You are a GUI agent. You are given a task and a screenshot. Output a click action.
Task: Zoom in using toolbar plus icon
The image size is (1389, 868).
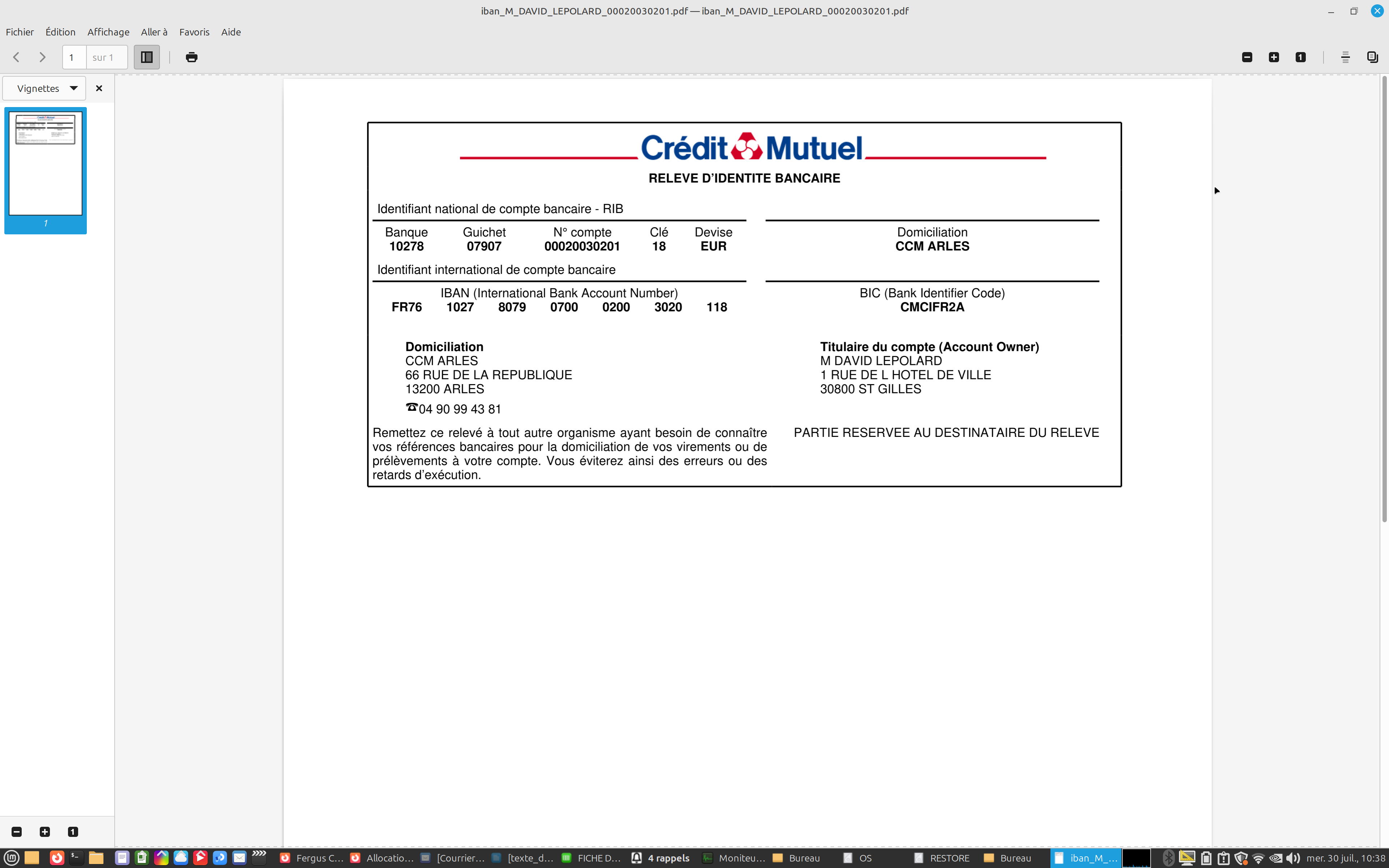1274,57
